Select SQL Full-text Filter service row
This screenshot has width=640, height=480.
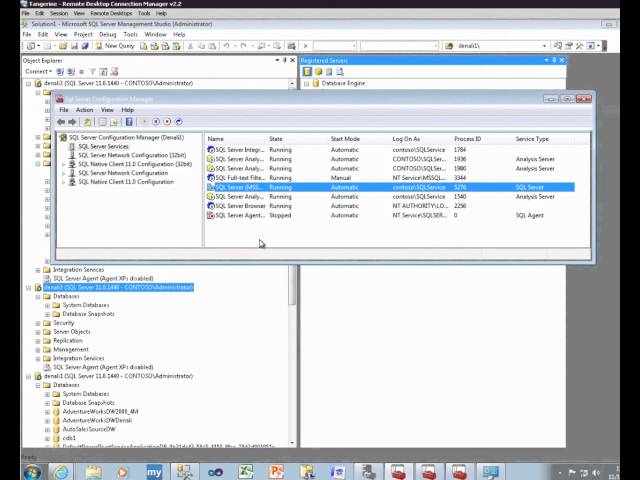[x=391, y=178]
